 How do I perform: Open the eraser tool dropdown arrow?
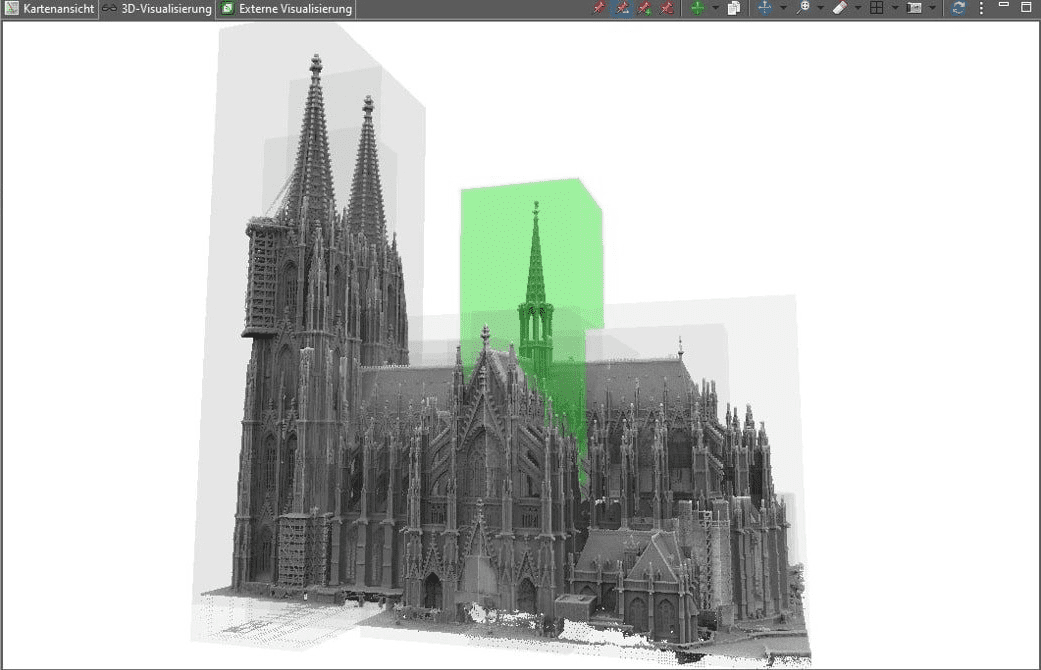tap(858, 8)
